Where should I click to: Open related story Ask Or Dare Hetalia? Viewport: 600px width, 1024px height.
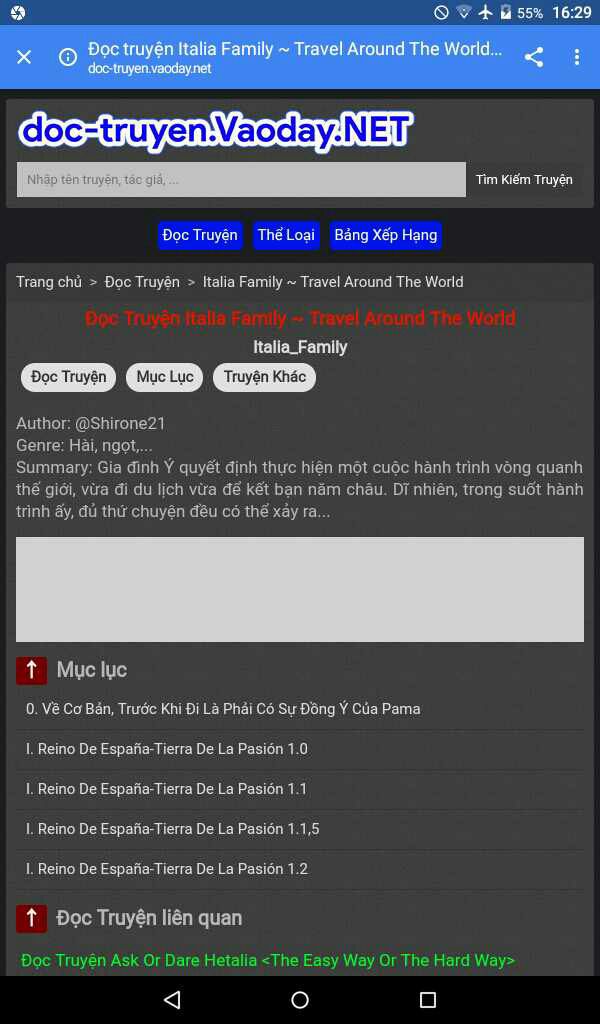(268, 960)
